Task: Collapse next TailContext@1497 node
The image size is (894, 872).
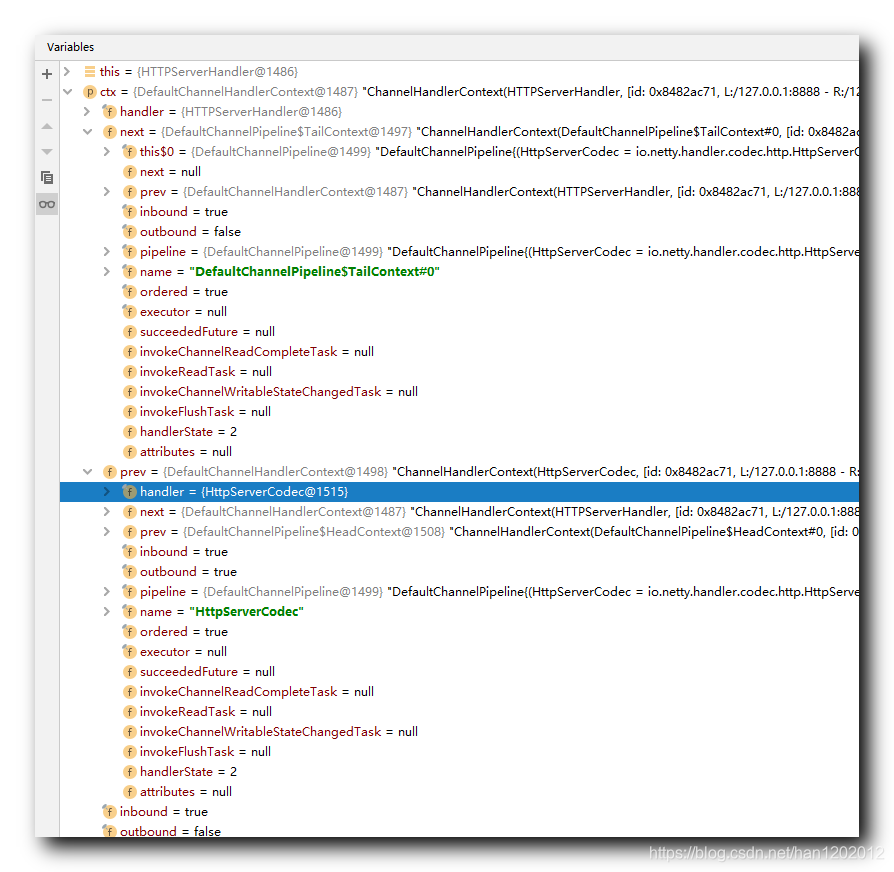Action: coord(87,131)
